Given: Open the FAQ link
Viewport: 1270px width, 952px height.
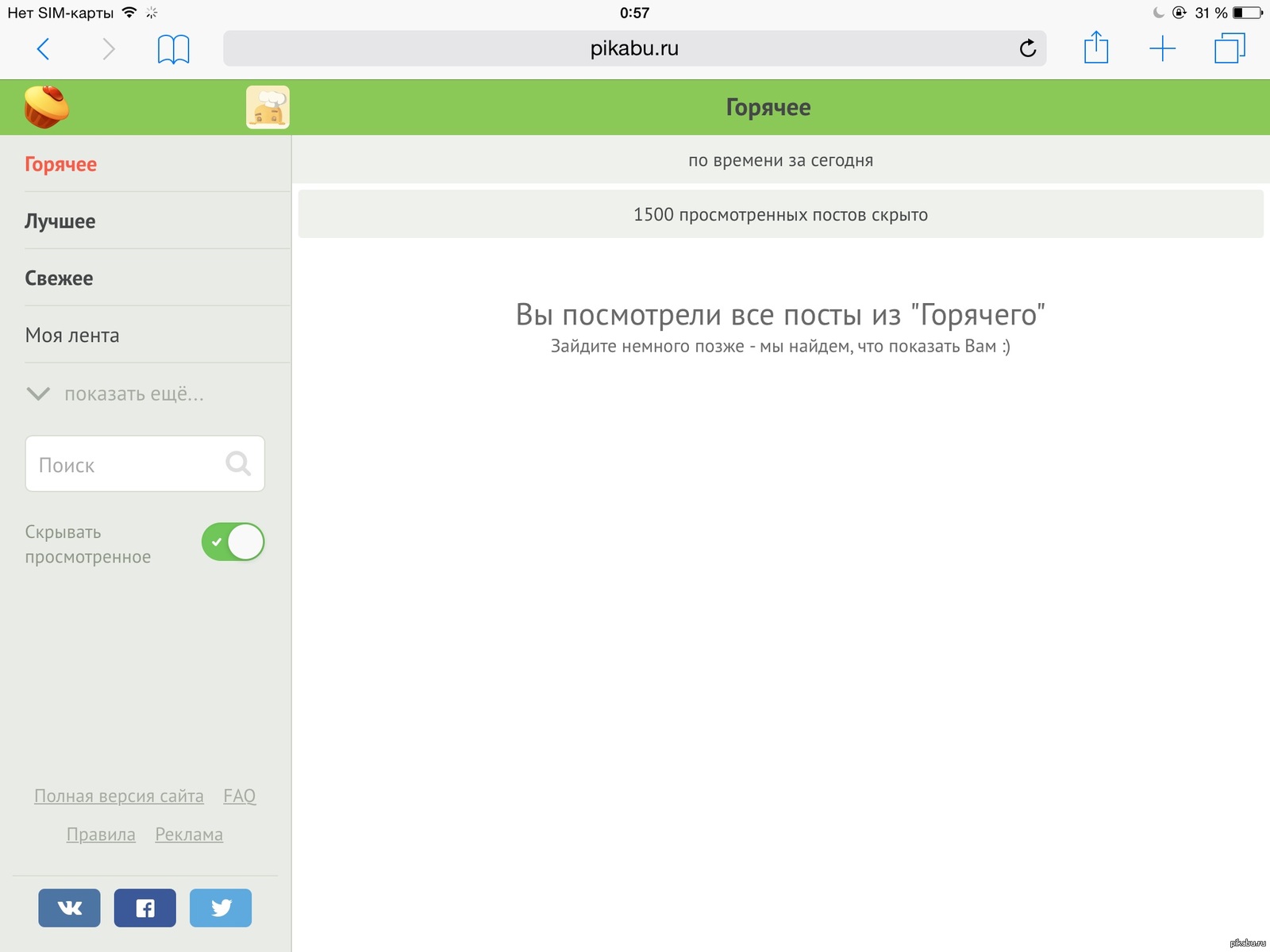Looking at the screenshot, I should click(240, 796).
